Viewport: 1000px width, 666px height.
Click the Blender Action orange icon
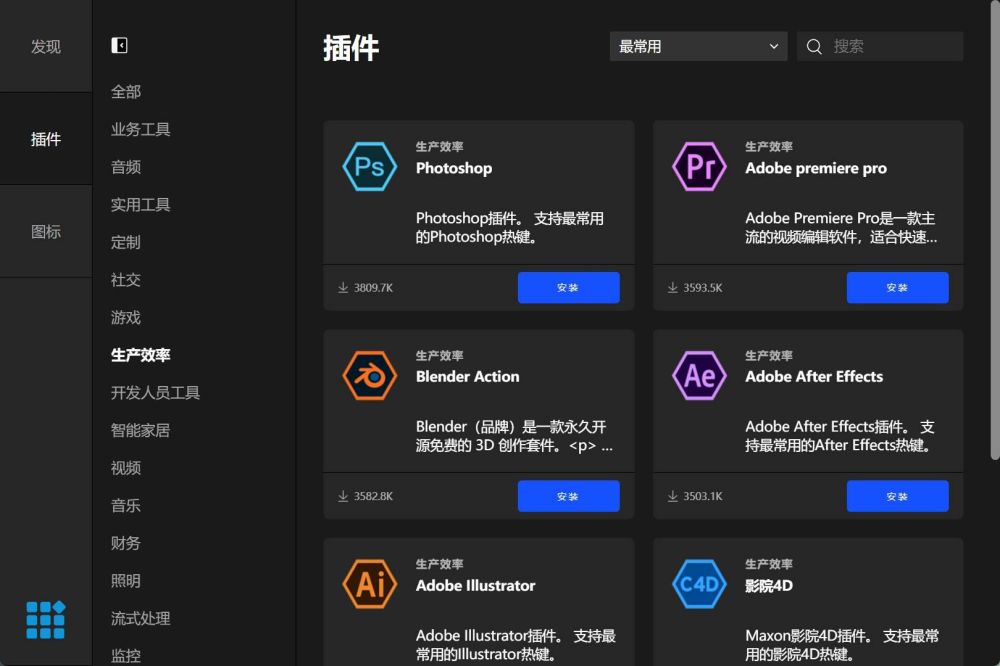click(x=369, y=376)
